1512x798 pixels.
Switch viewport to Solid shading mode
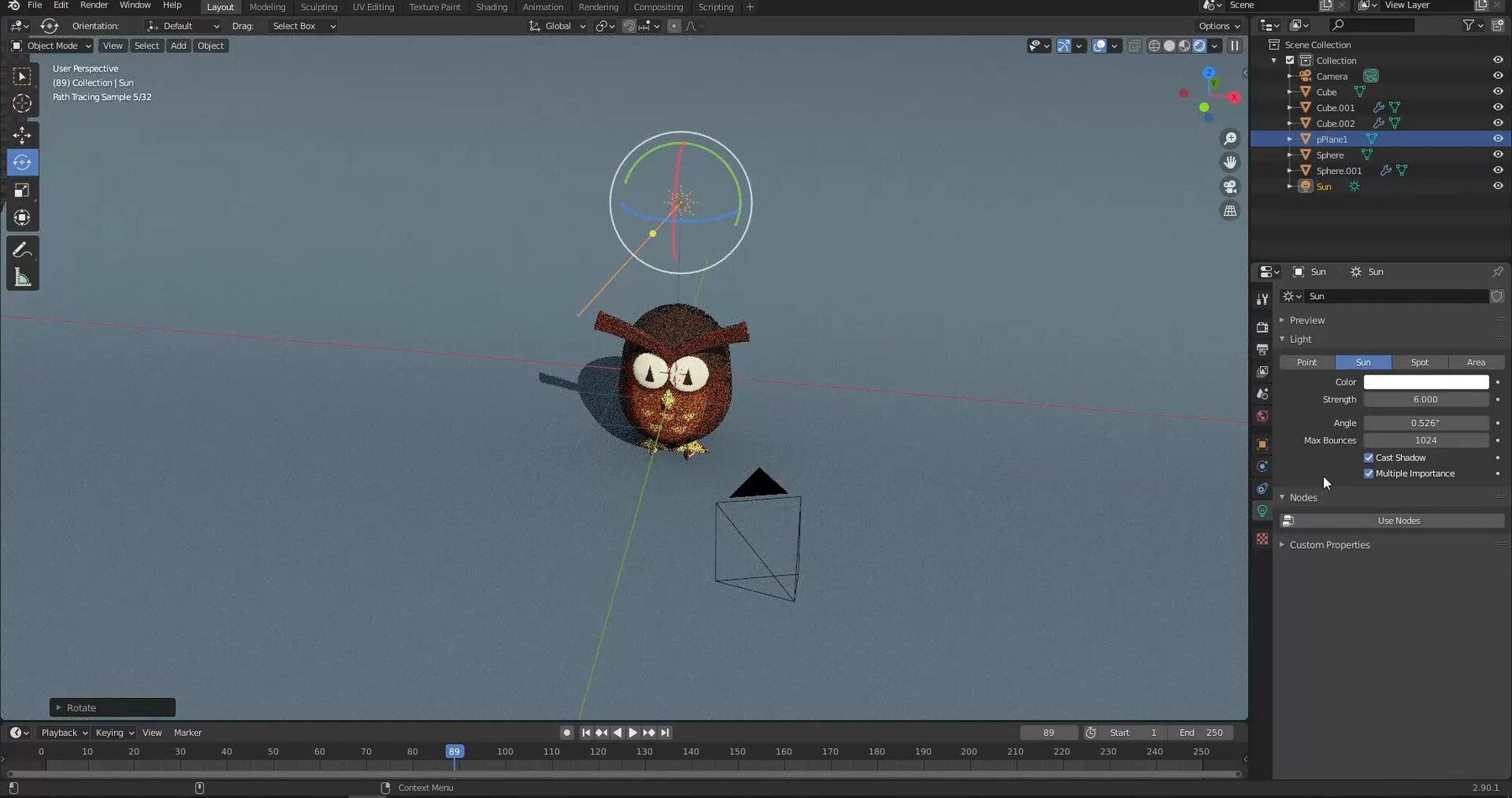point(1168,46)
